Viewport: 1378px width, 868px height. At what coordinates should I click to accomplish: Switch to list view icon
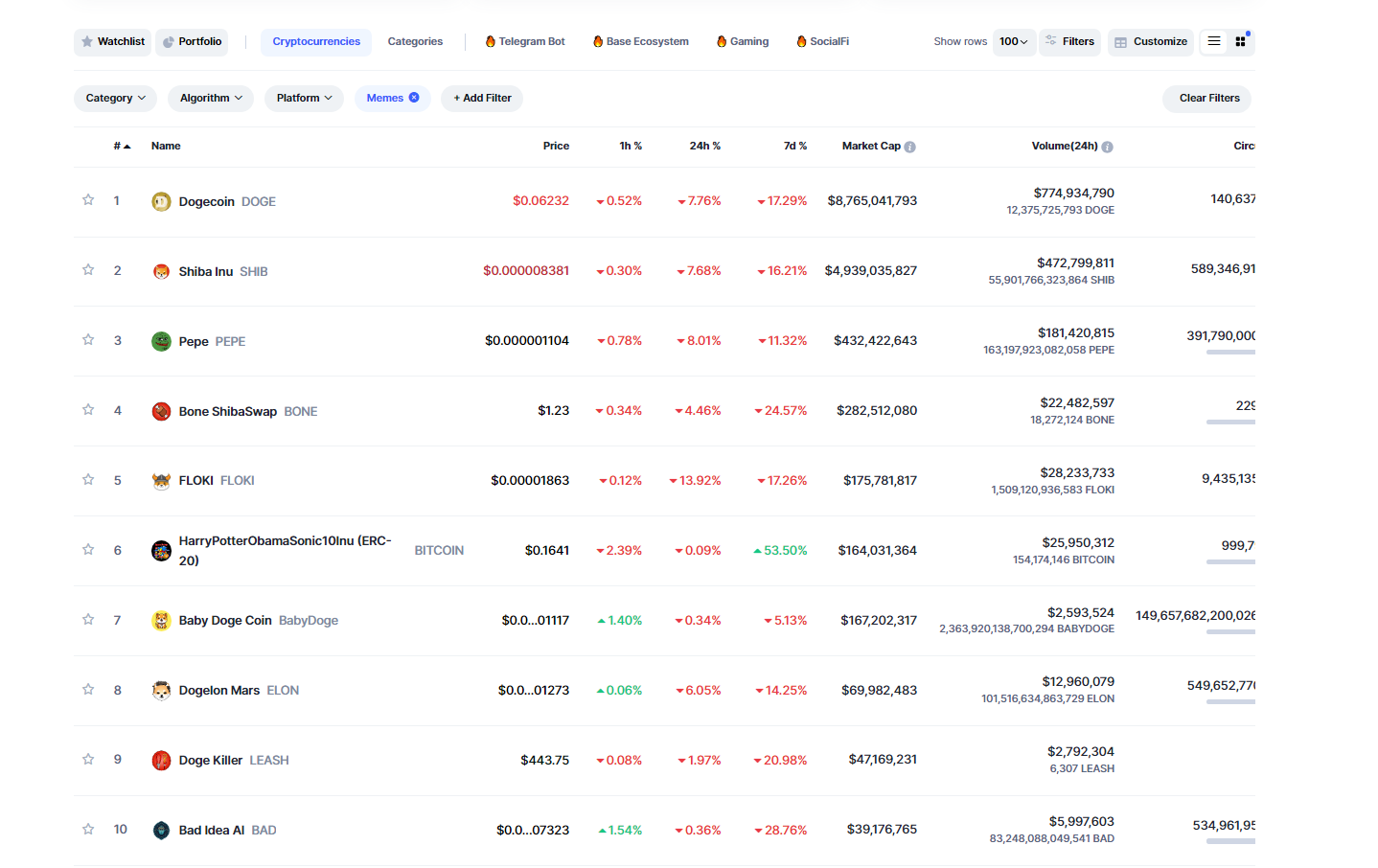[x=1214, y=41]
